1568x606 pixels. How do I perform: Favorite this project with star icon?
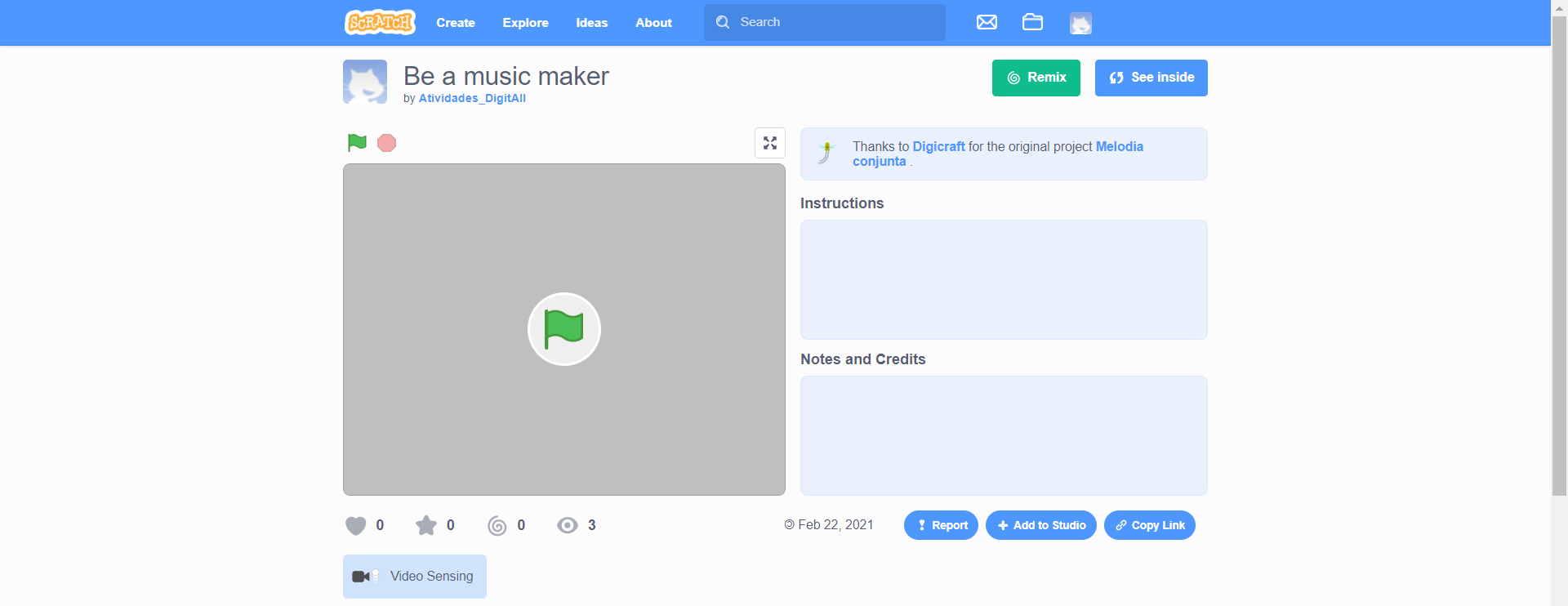426,525
